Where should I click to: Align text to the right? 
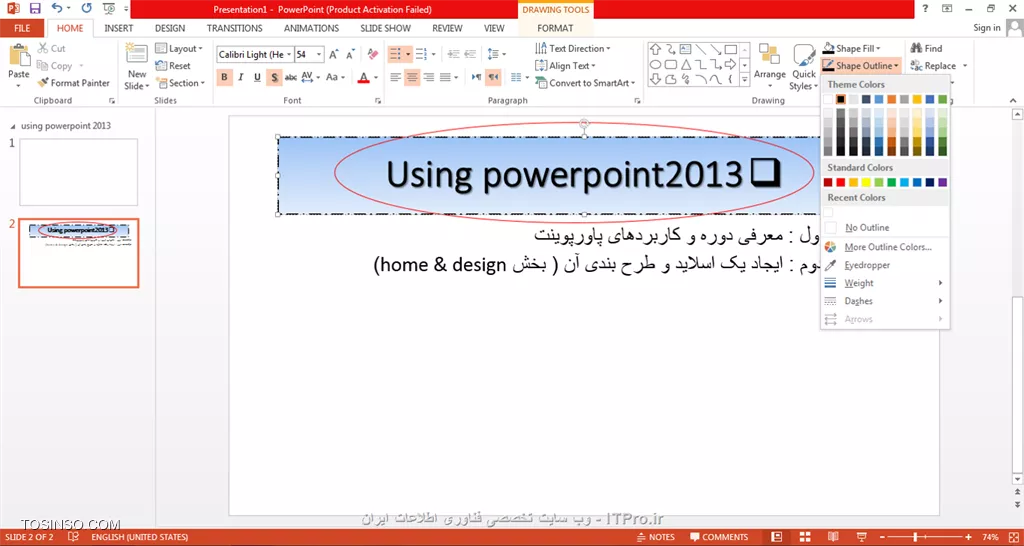coord(428,77)
